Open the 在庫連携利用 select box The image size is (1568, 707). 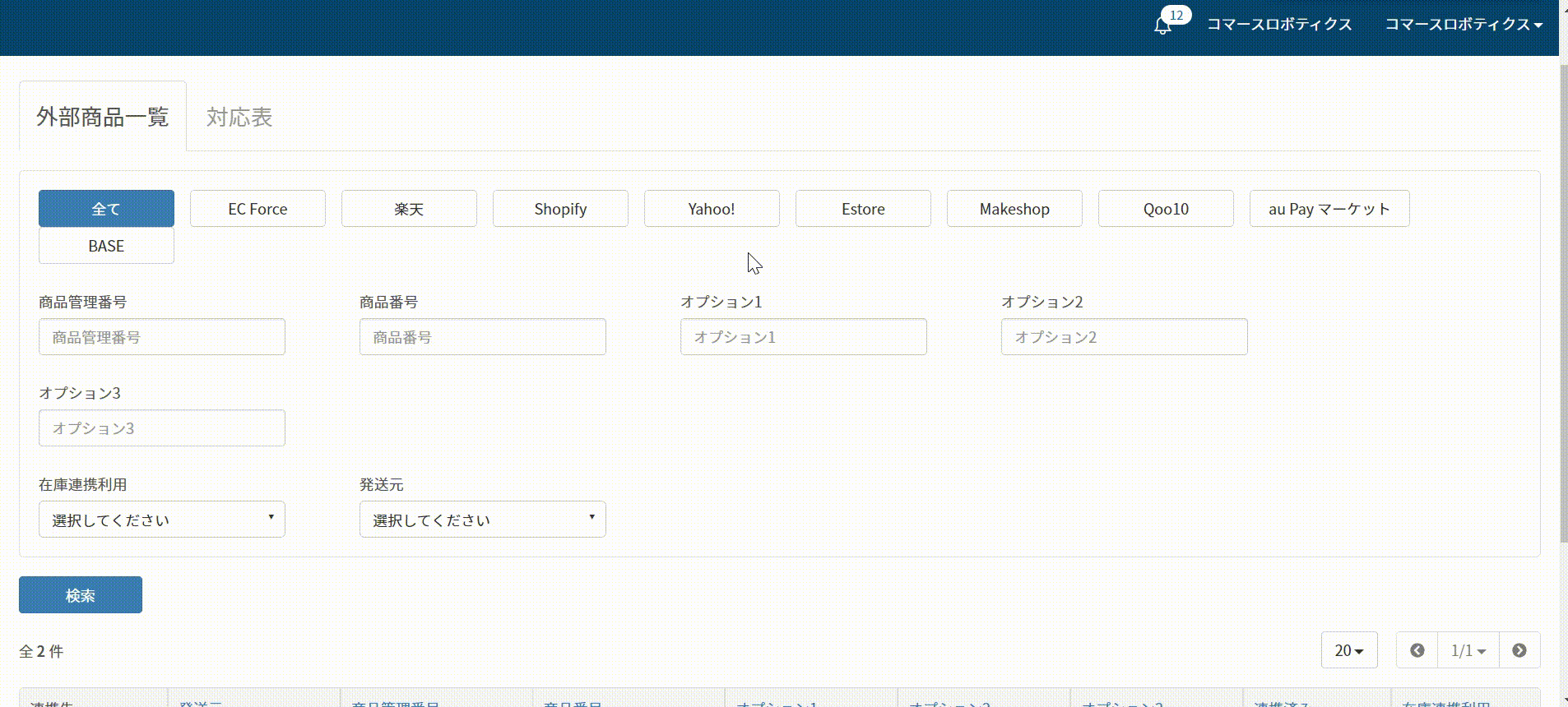coord(162,520)
